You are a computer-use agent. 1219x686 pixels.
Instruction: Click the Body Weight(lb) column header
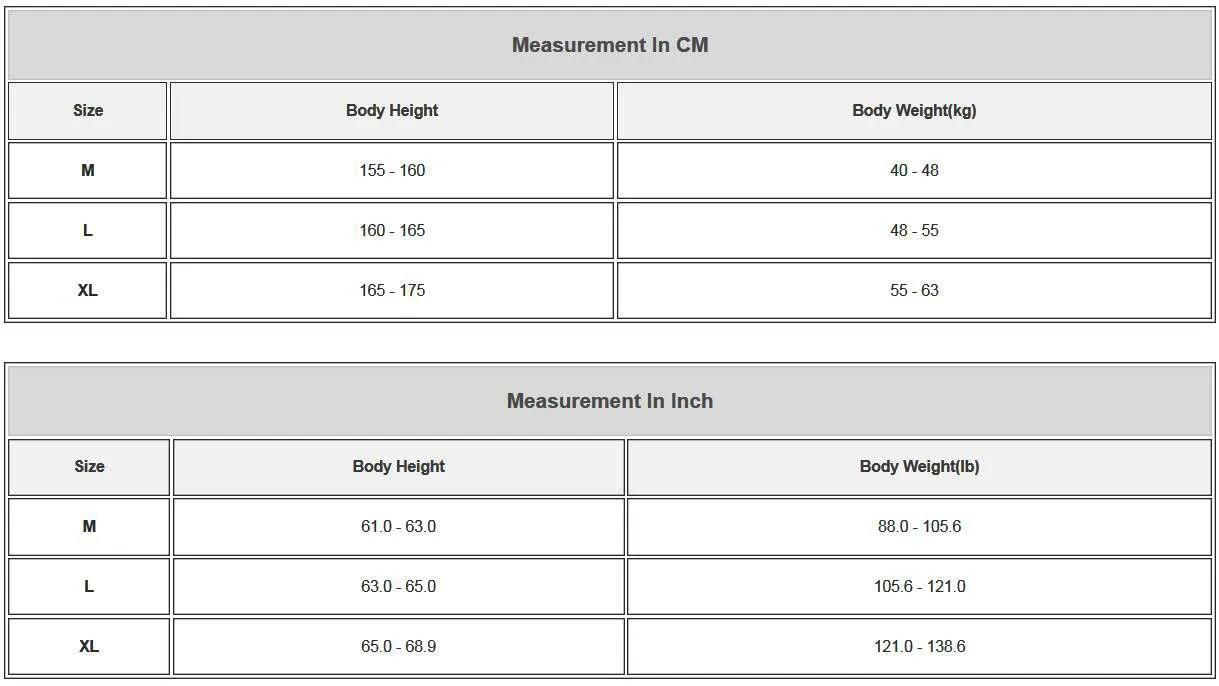point(919,466)
